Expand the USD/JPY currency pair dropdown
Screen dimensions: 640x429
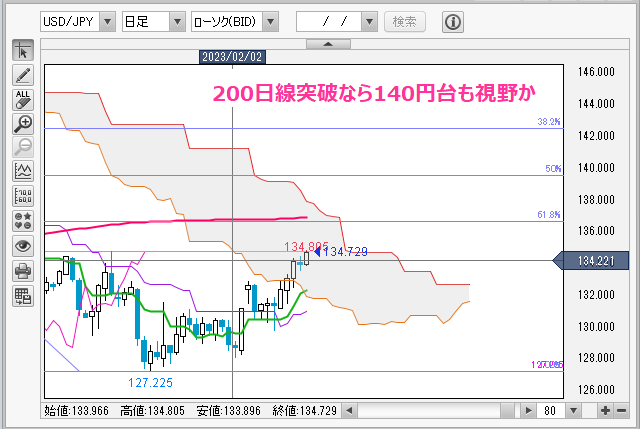click(107, 22)
